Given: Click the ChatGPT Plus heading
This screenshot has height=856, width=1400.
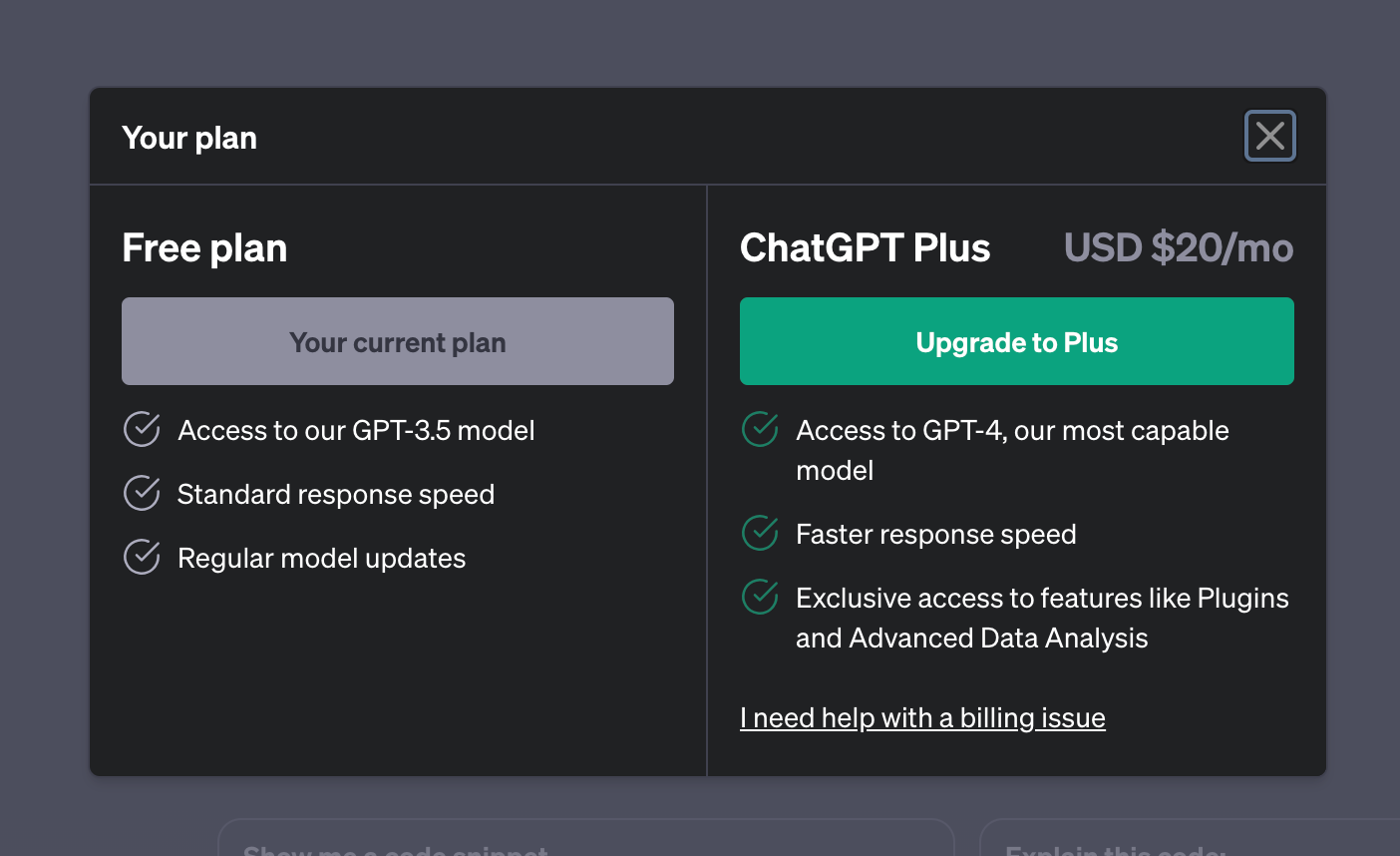Looking at the screenshot, I should tap(865, 247).
